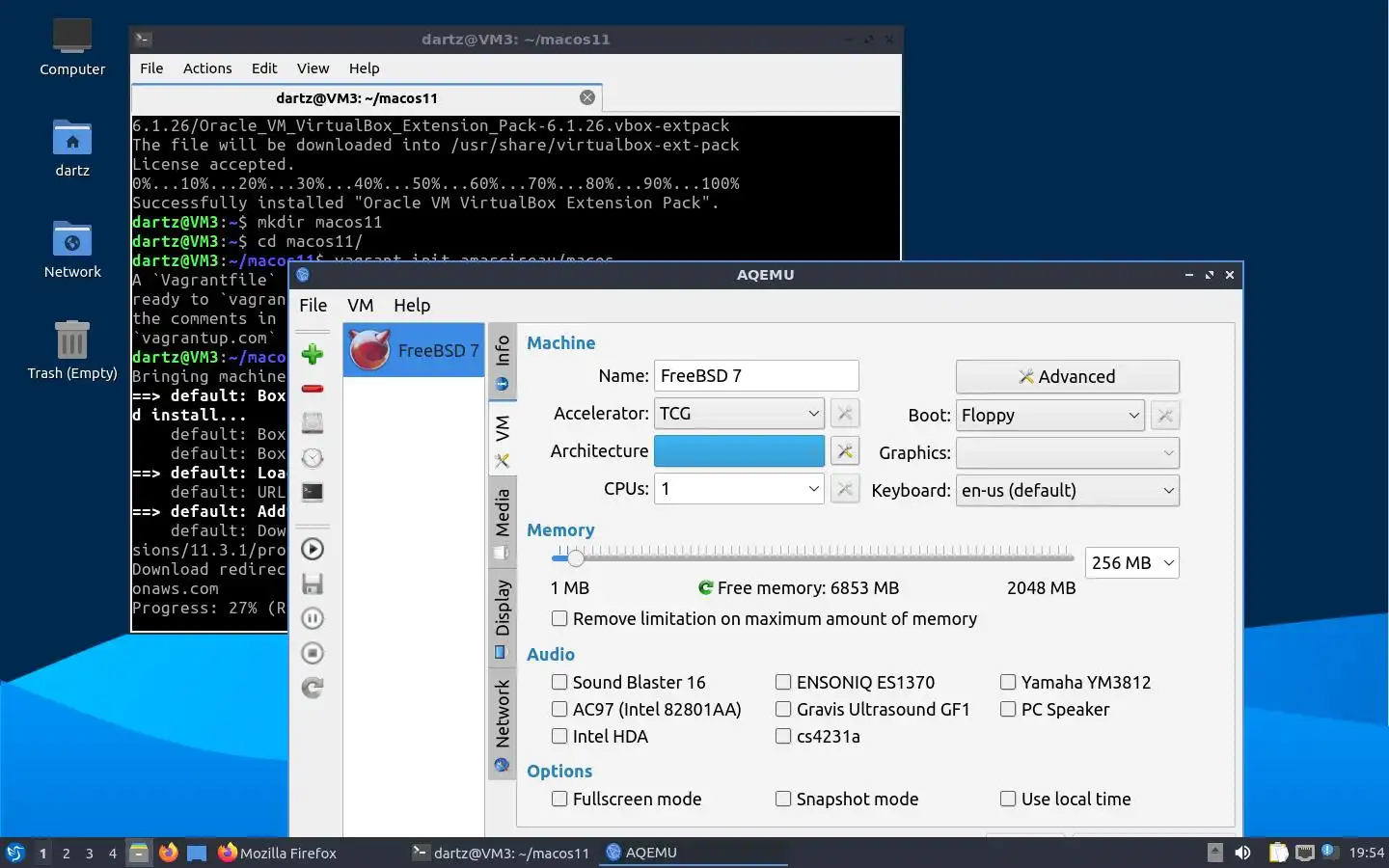1389x868 pixels.
Task: Open settings icon next to Architecture
Action: coord(844,450)
